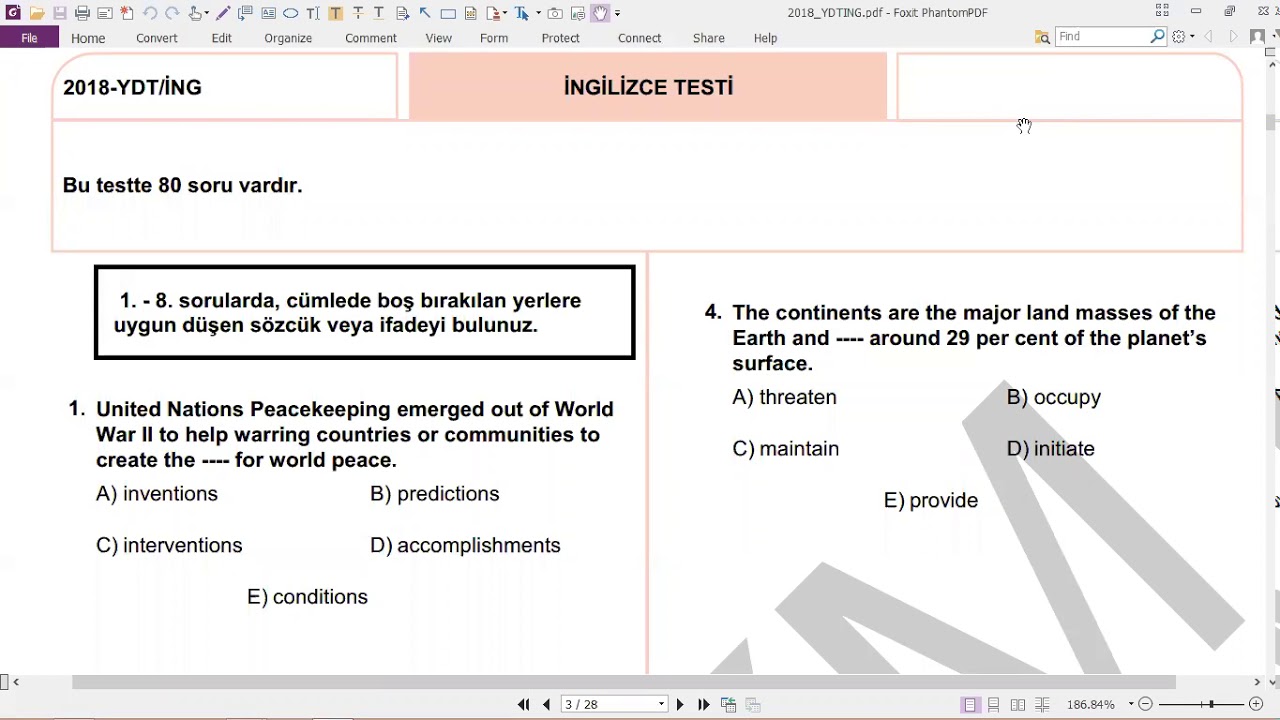Undo the last action
The height and width of the screenshot is (720, 1280).
150,13
